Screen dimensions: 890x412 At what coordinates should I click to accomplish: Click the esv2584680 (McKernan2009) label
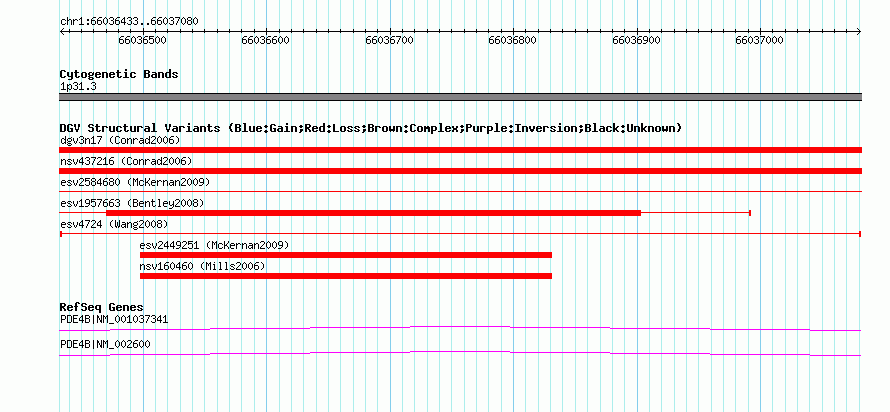(x=135, y=182)
